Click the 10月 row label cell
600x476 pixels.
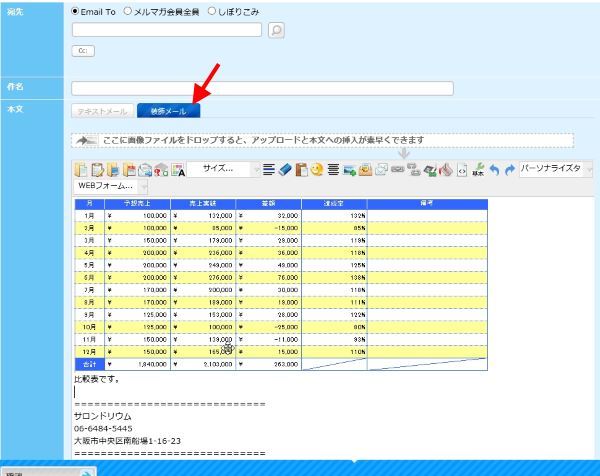90,327
